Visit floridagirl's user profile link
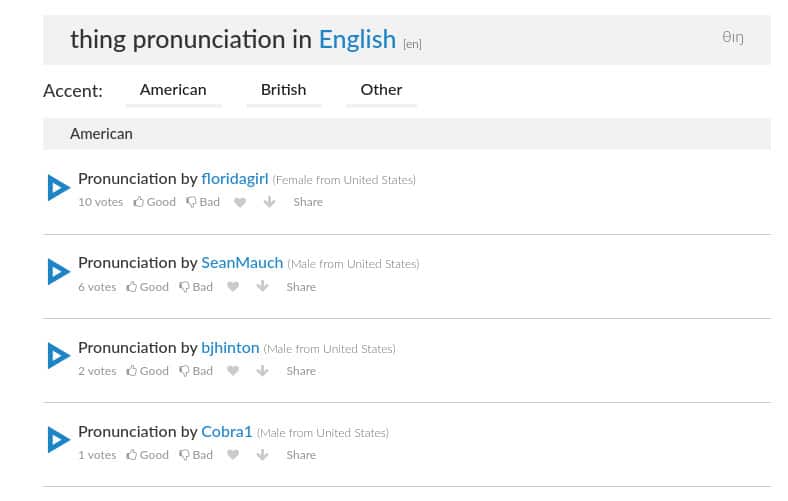Screen dimensions: 788x501 [235, 179]
